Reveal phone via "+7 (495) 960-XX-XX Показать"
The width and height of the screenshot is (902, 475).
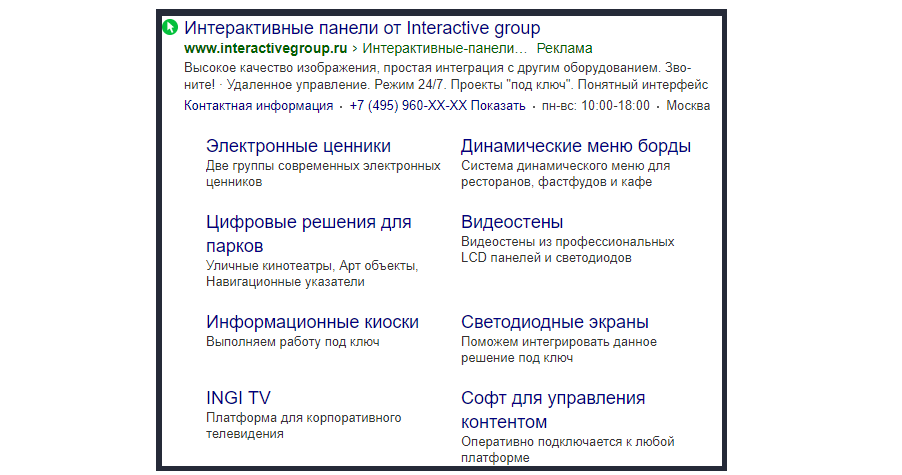437,106
